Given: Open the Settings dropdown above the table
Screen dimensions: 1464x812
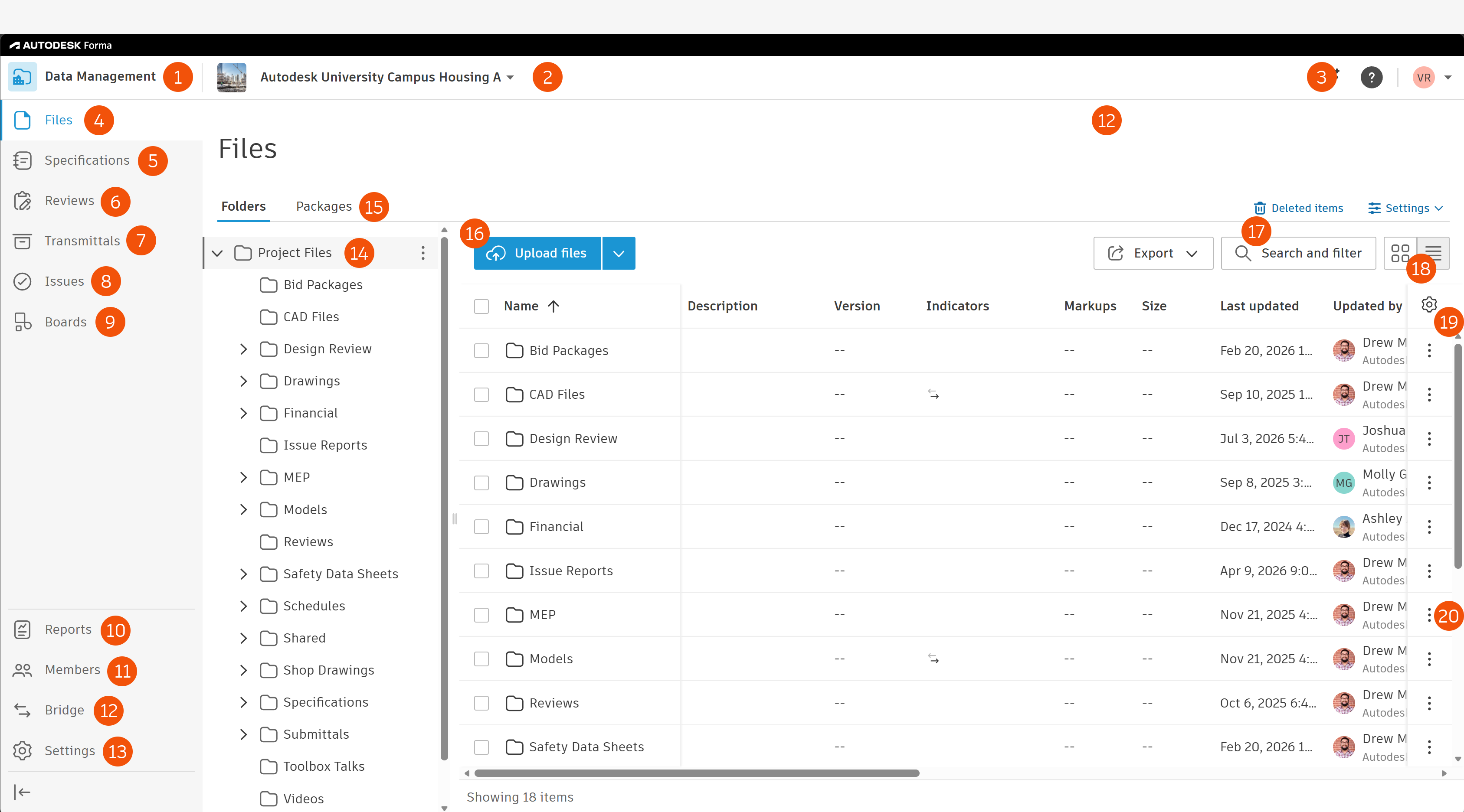Looking at the screenshot, I should coord(1405,209).
